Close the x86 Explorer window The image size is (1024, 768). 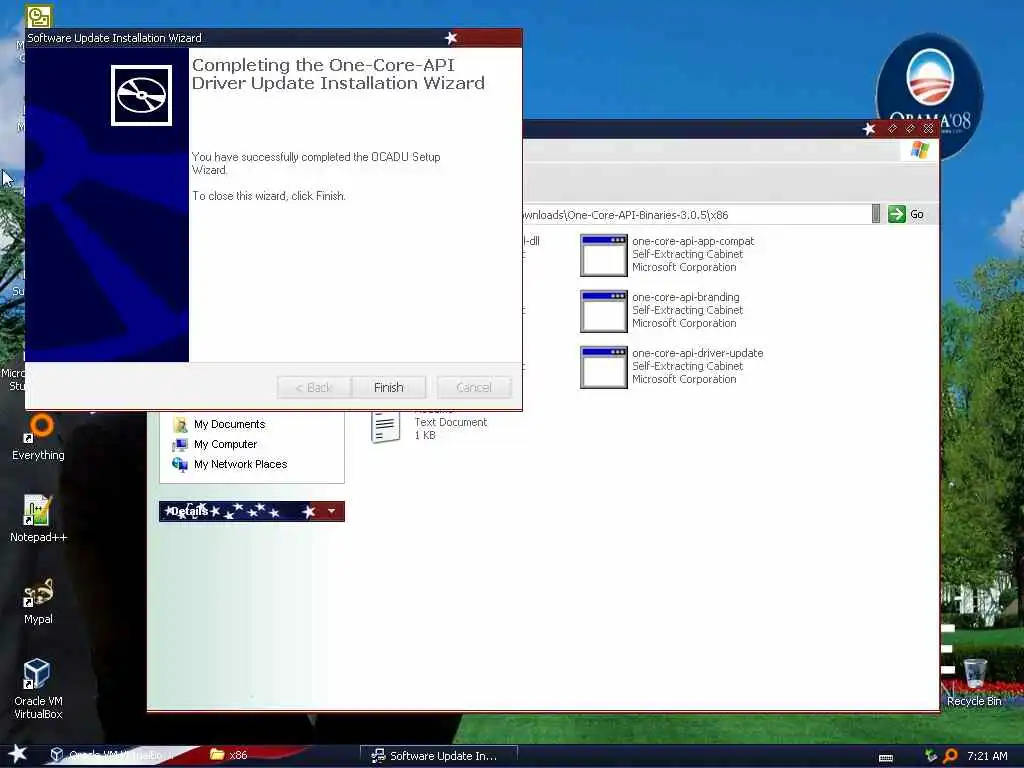pos(928,129)
